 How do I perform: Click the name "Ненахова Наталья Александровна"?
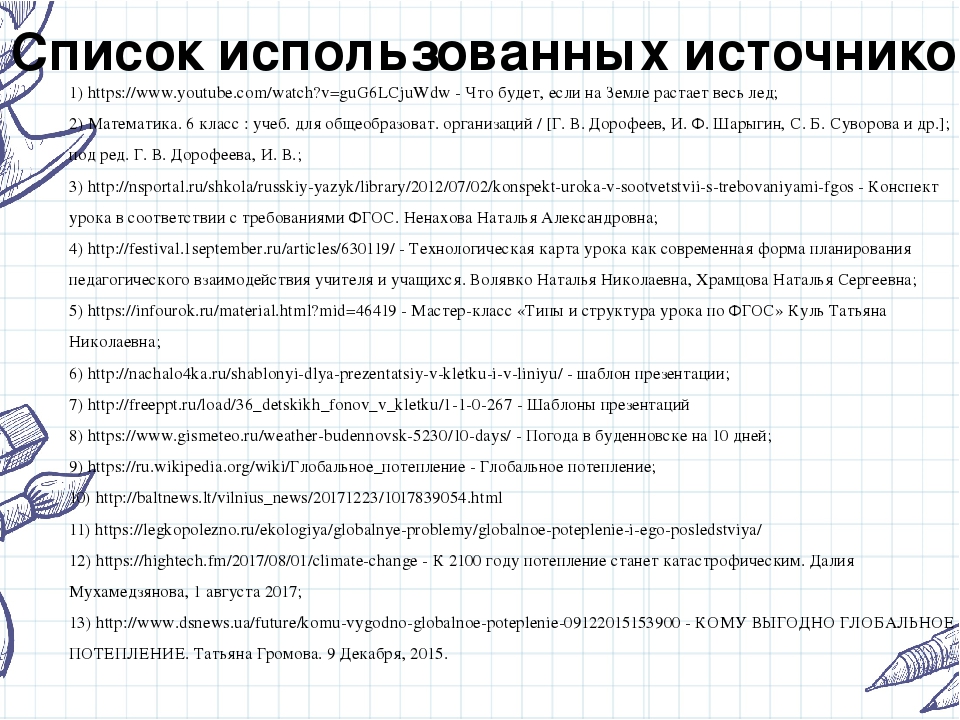point(531,218)
